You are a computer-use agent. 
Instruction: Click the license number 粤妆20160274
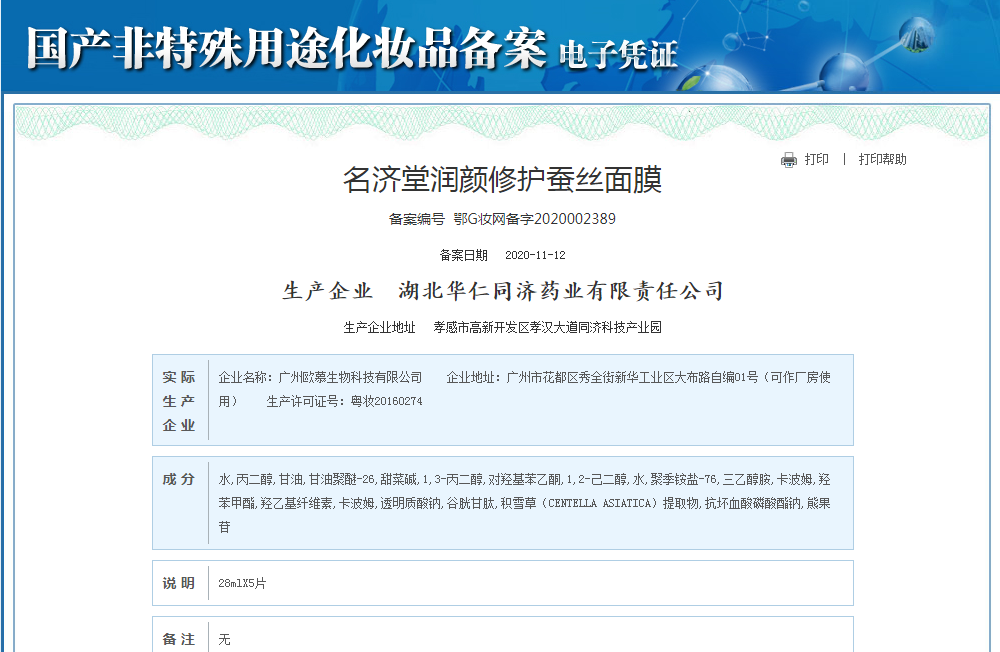pos(386,401)
